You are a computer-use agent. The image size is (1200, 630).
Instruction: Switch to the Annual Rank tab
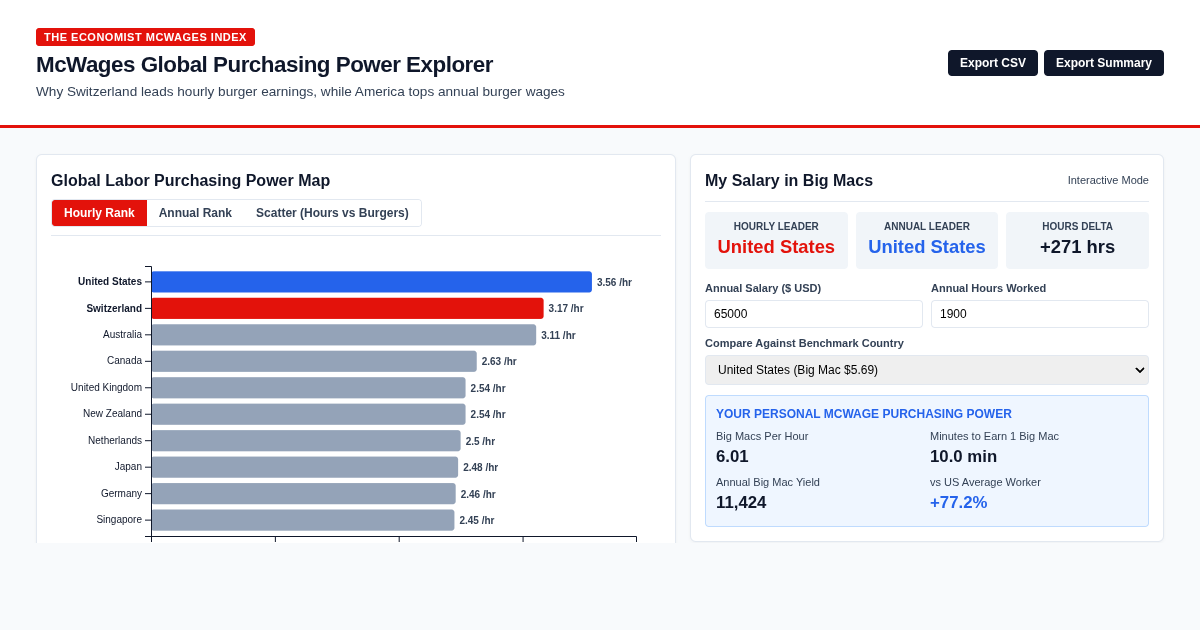point(195,213)
